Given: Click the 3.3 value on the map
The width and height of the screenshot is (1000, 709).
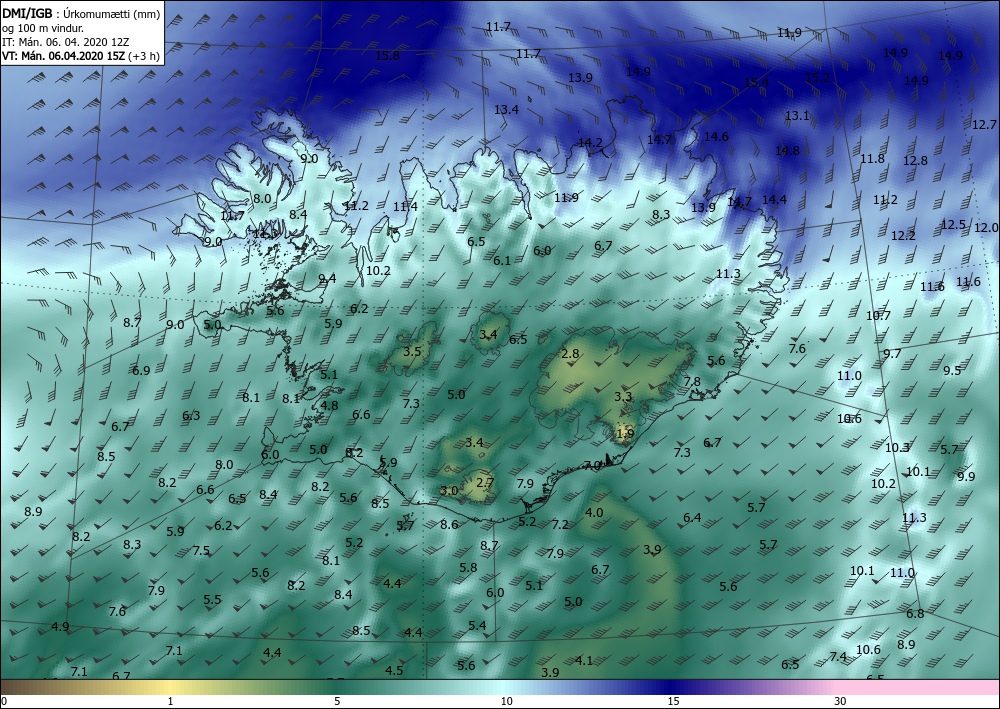Looking at the screenshot, I should tap(623, 397).
